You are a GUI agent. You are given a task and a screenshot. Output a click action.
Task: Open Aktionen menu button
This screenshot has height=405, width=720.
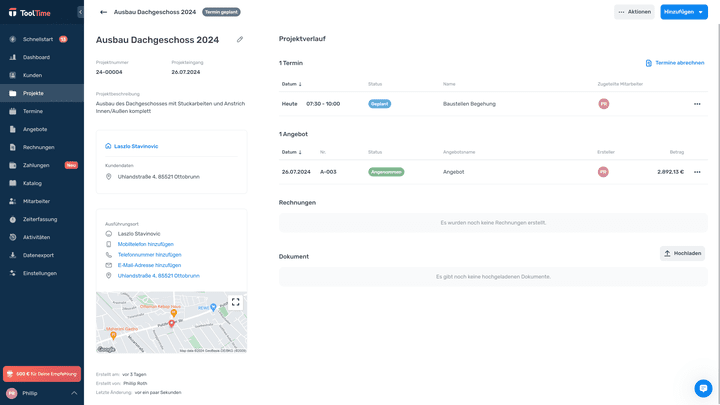(x=634, y=12)
